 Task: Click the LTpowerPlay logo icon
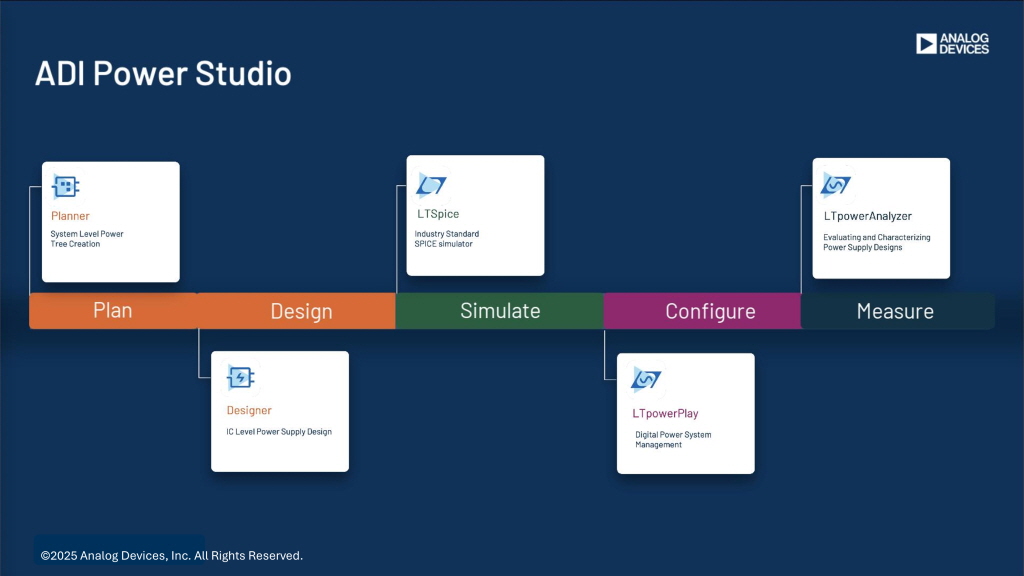pyautogui.click(x=646, y=380)
